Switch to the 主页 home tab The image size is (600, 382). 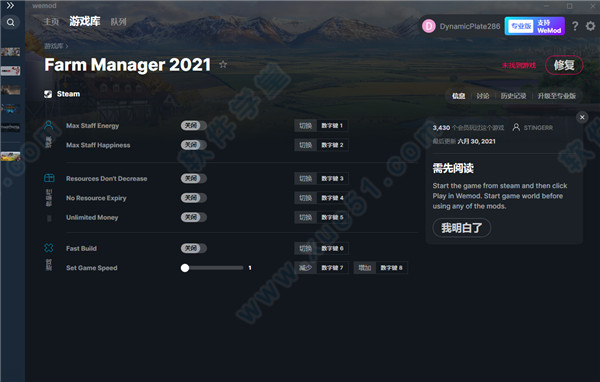point(51,21)
